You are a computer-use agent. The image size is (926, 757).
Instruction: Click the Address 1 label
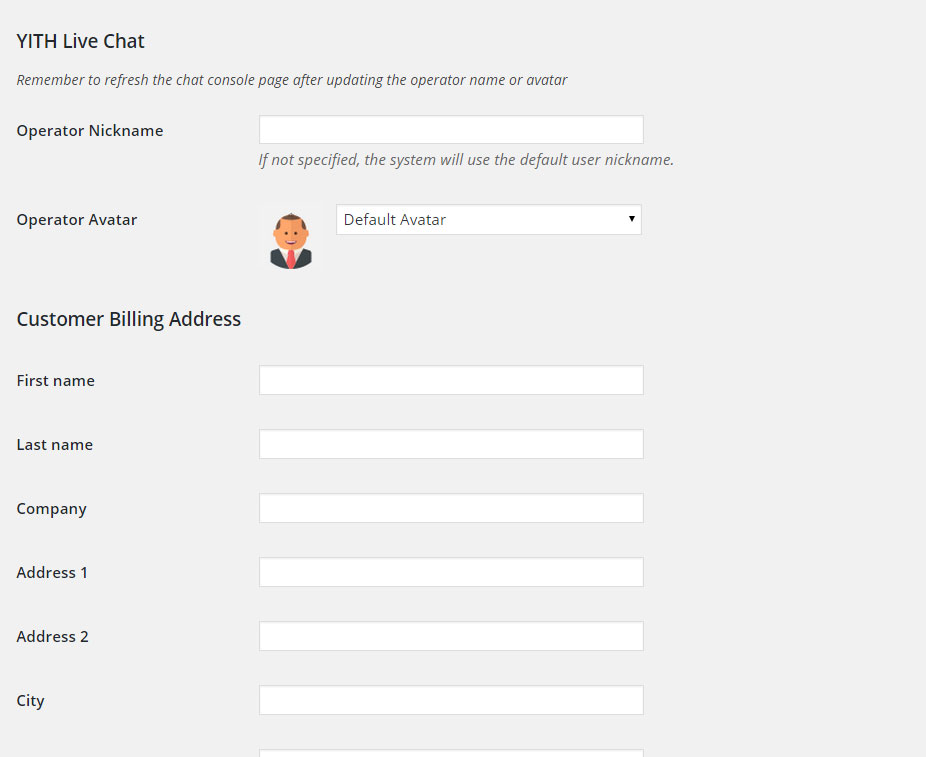(x=52, y=573)
